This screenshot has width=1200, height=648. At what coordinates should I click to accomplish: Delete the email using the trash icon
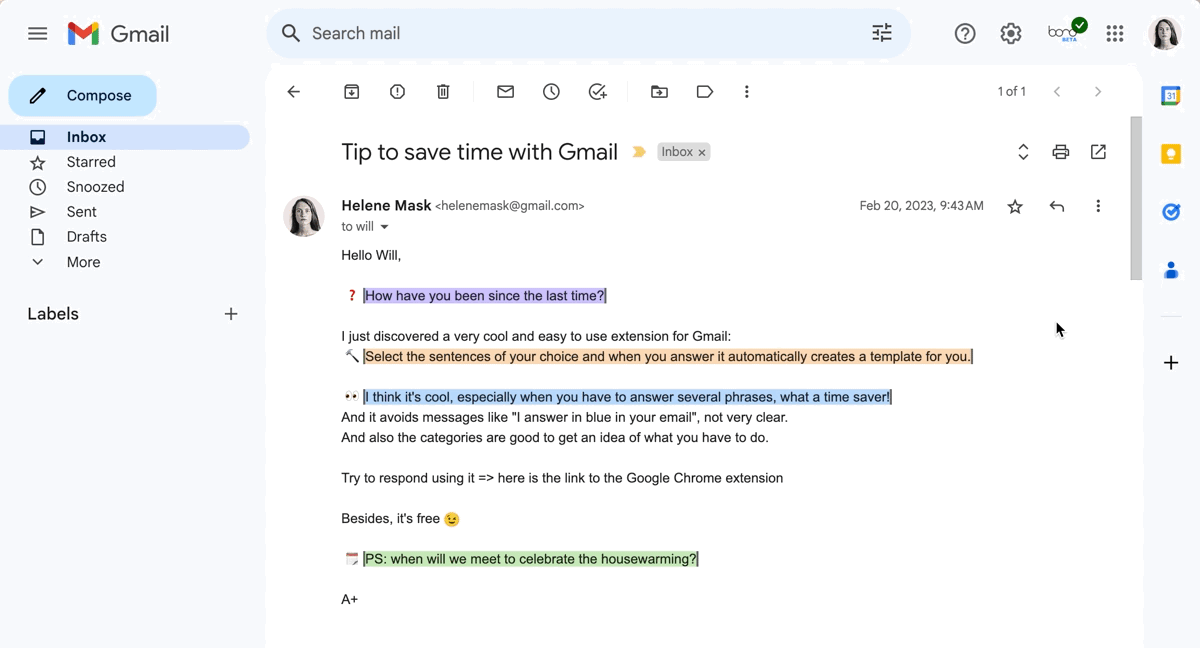pyautogui.click(x=443, y=92)
